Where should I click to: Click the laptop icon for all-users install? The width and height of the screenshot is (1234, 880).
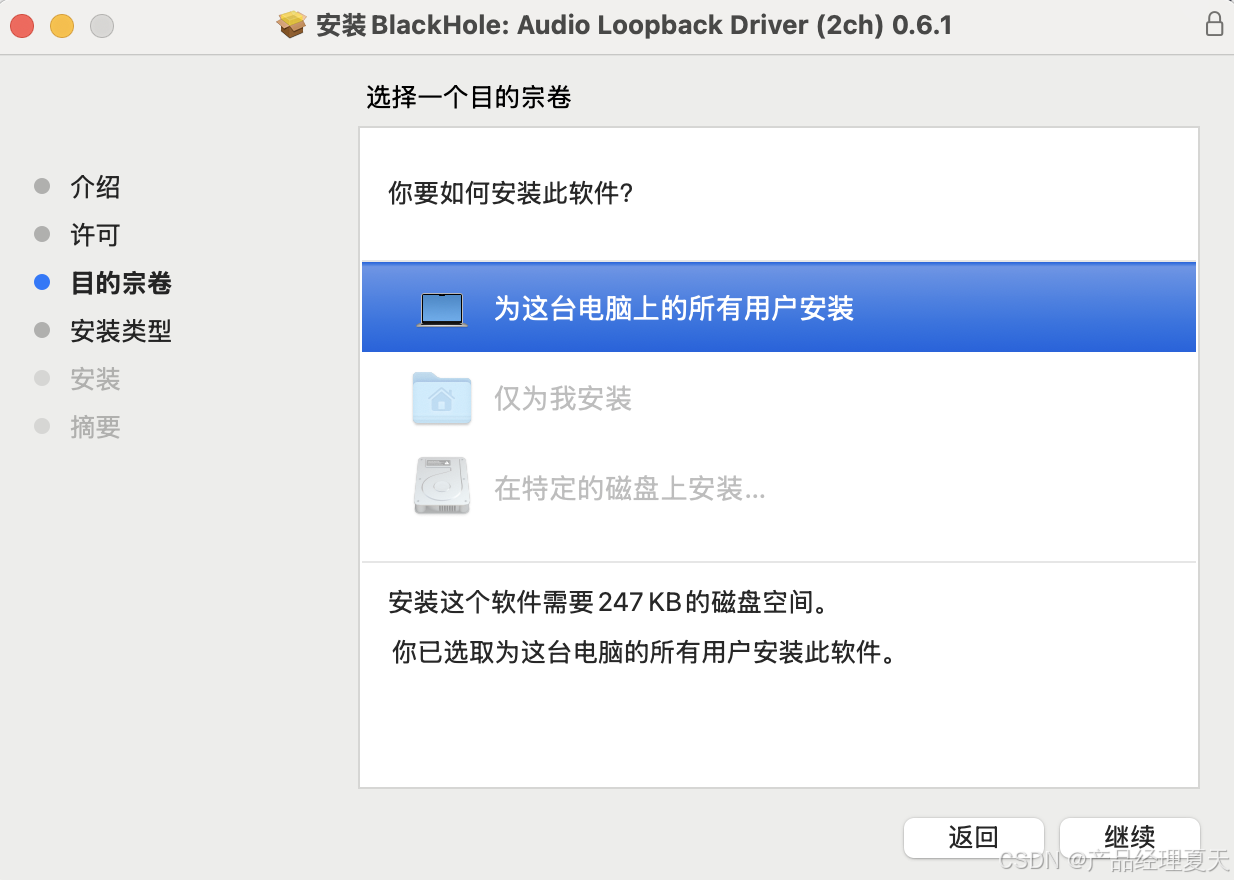pyautogui.click(x=442, y=310)
